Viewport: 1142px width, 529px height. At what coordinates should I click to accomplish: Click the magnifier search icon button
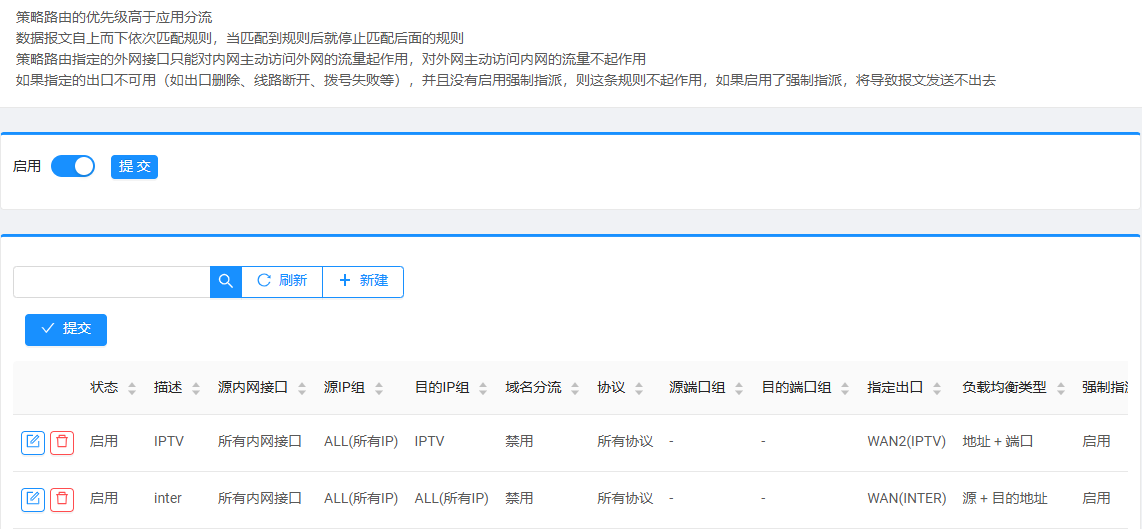pos(226,281)
